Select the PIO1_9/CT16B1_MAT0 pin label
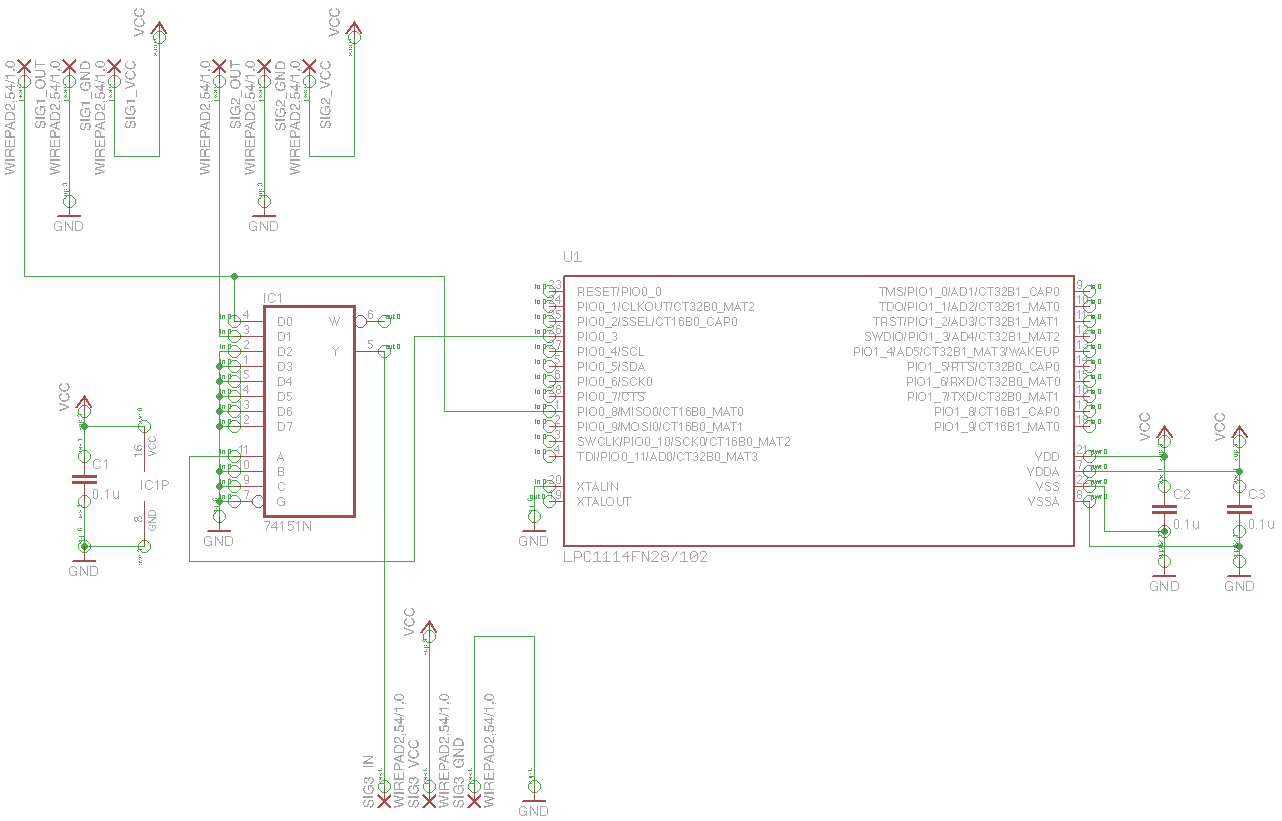1282x821 pixels. point(997,427)
